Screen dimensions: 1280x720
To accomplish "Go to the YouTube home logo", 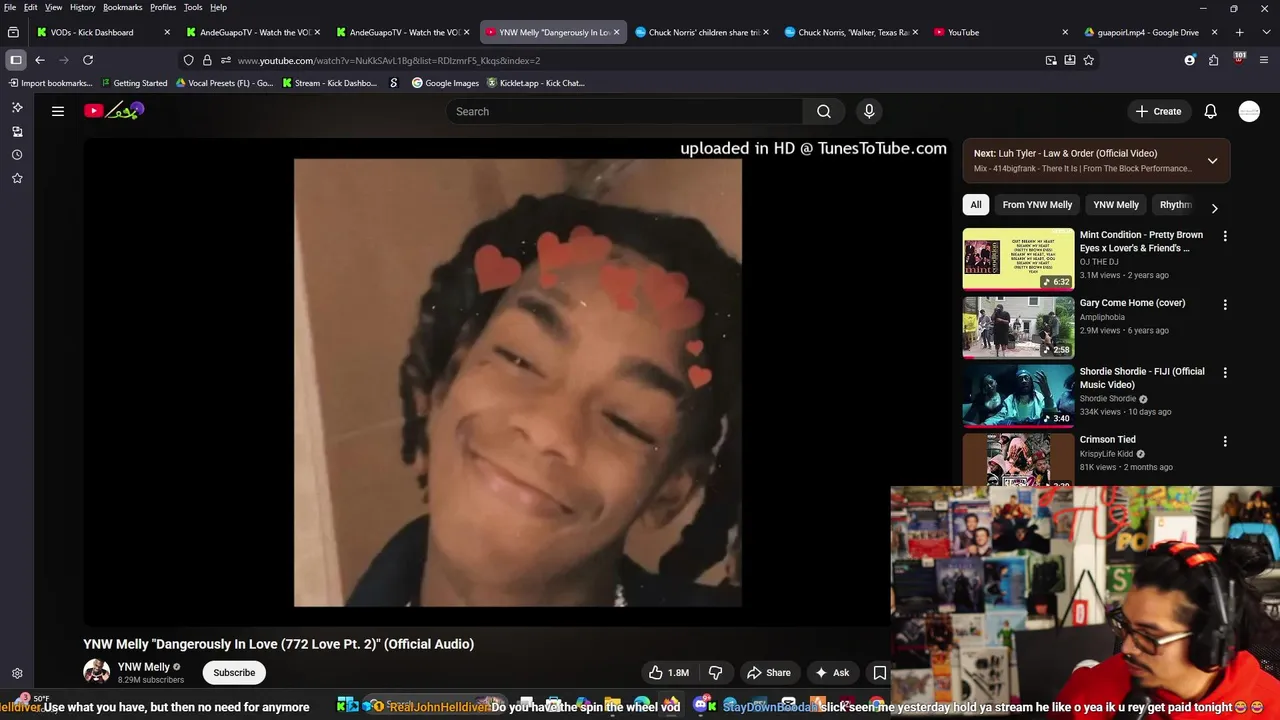I will pos(114,111).
